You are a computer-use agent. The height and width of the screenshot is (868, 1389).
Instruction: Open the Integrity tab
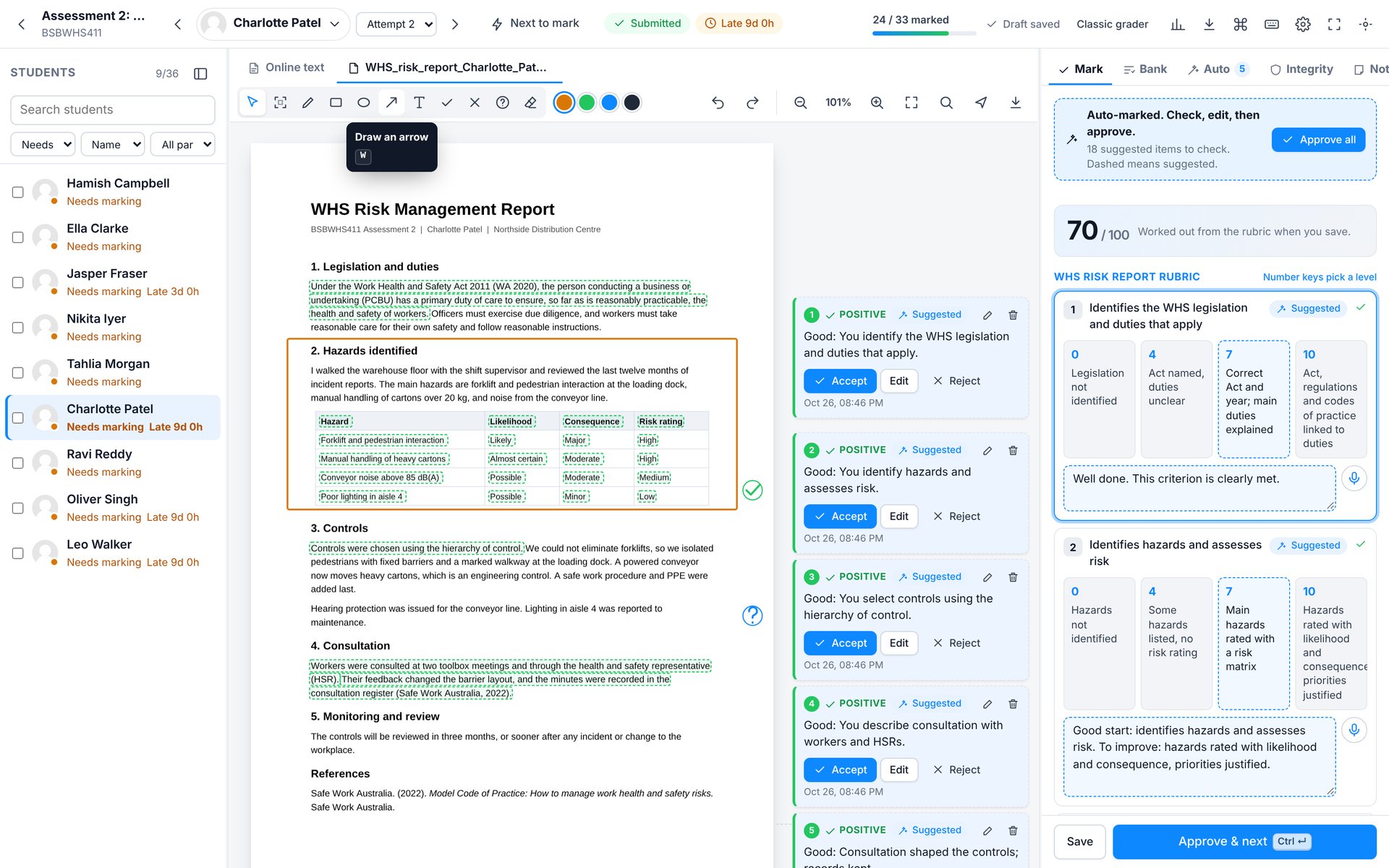(x=1301, y=69)
